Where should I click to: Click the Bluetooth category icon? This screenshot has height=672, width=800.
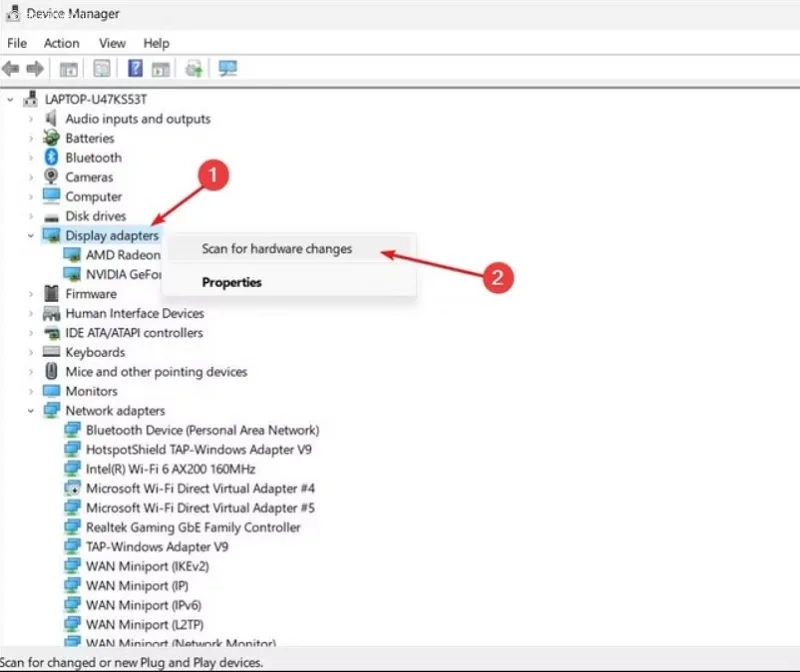click(x=51, y=157)
